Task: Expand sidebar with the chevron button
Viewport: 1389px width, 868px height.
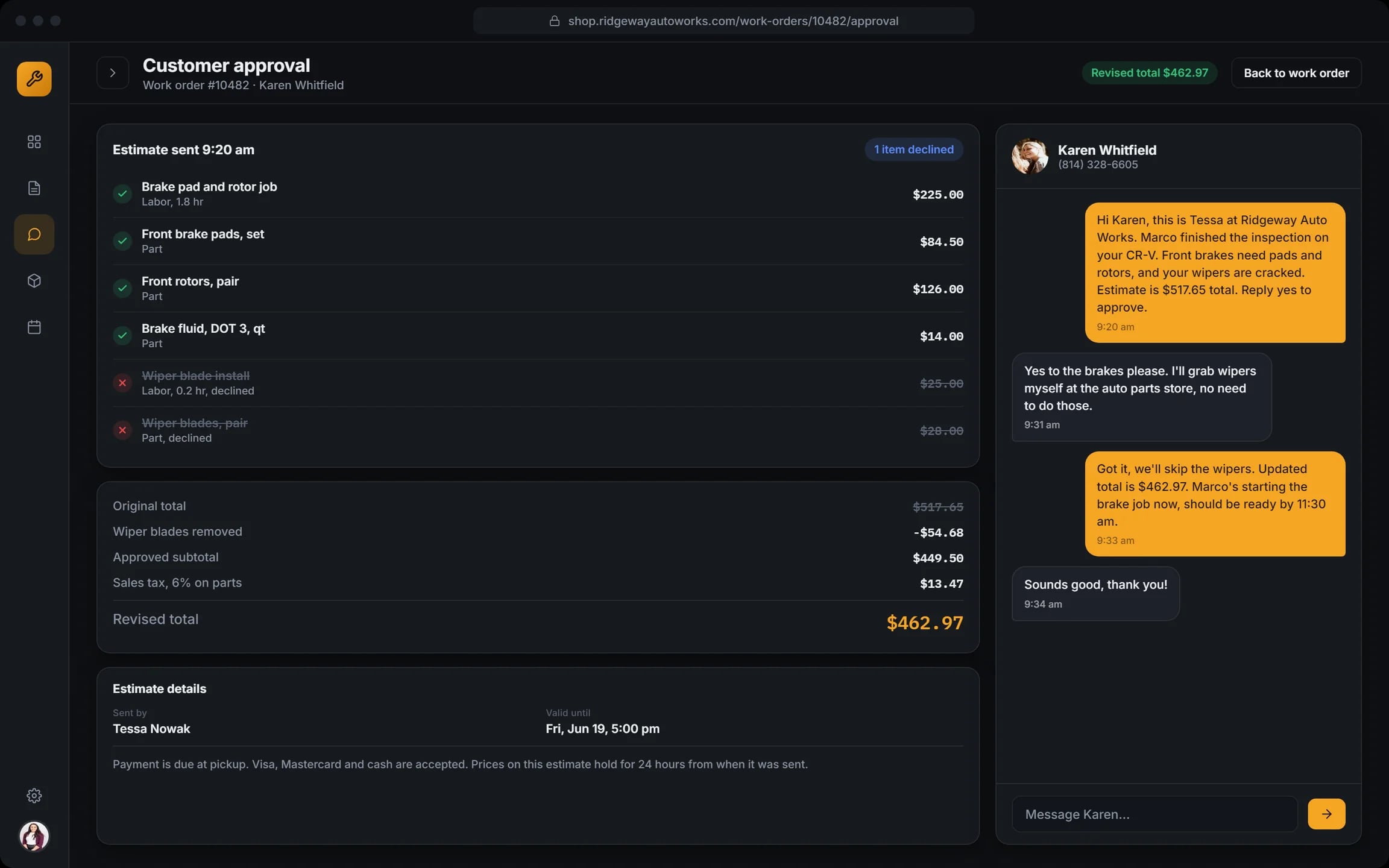Action: pos(113,73)
